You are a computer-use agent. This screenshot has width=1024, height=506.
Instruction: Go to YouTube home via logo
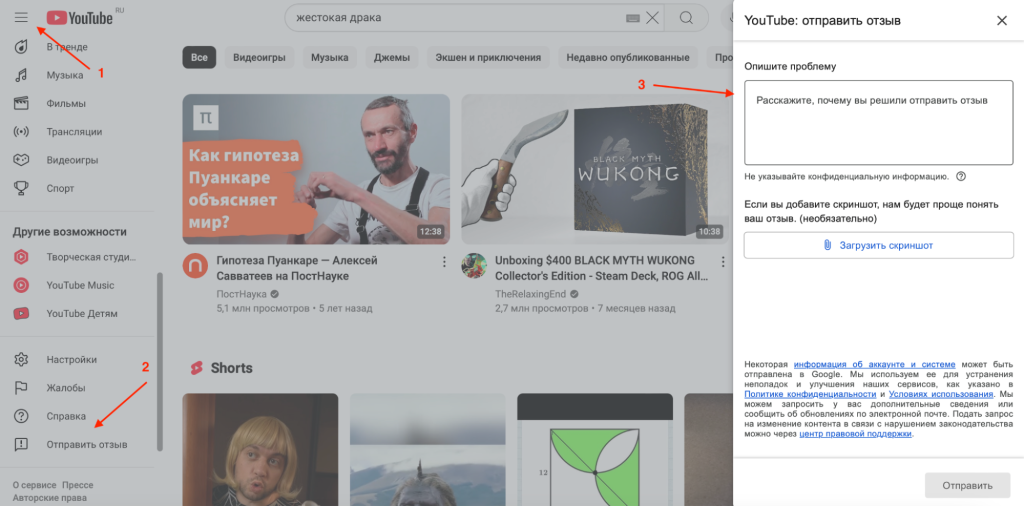80,18
